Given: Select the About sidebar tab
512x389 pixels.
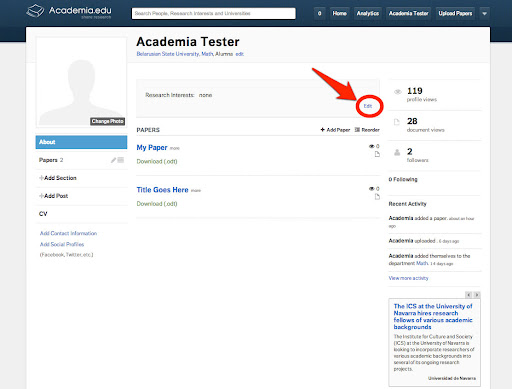Looking at the screenshot, I should point(81,142).
